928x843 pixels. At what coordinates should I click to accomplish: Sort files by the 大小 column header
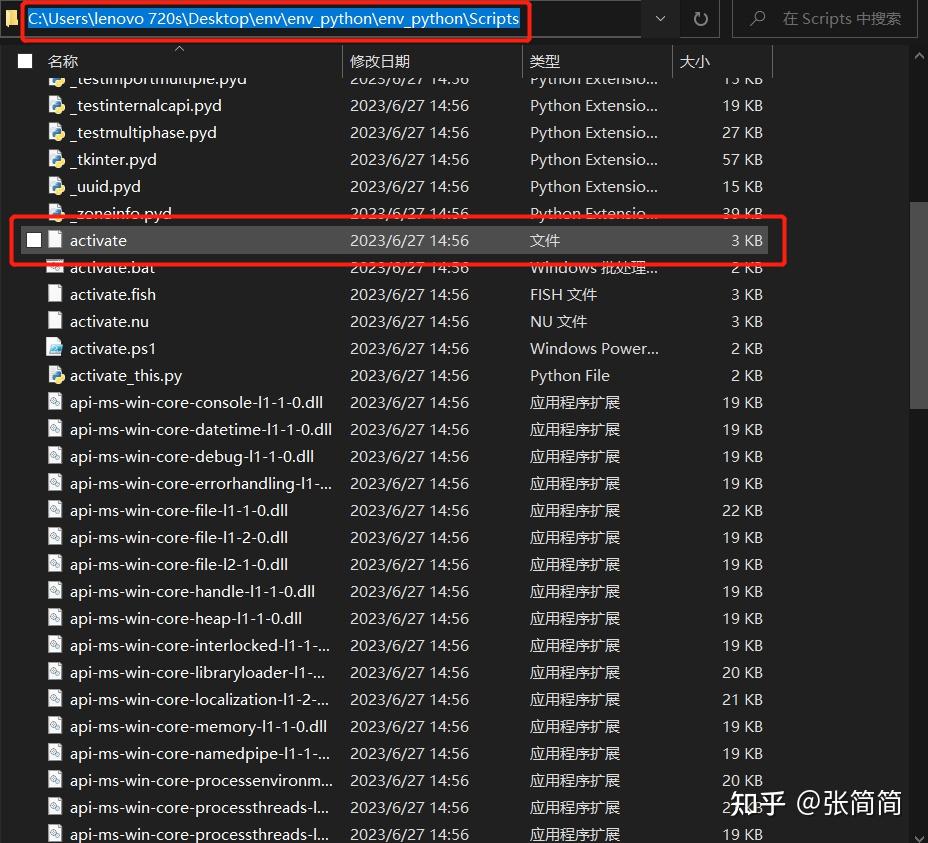[x=694, y=62]
